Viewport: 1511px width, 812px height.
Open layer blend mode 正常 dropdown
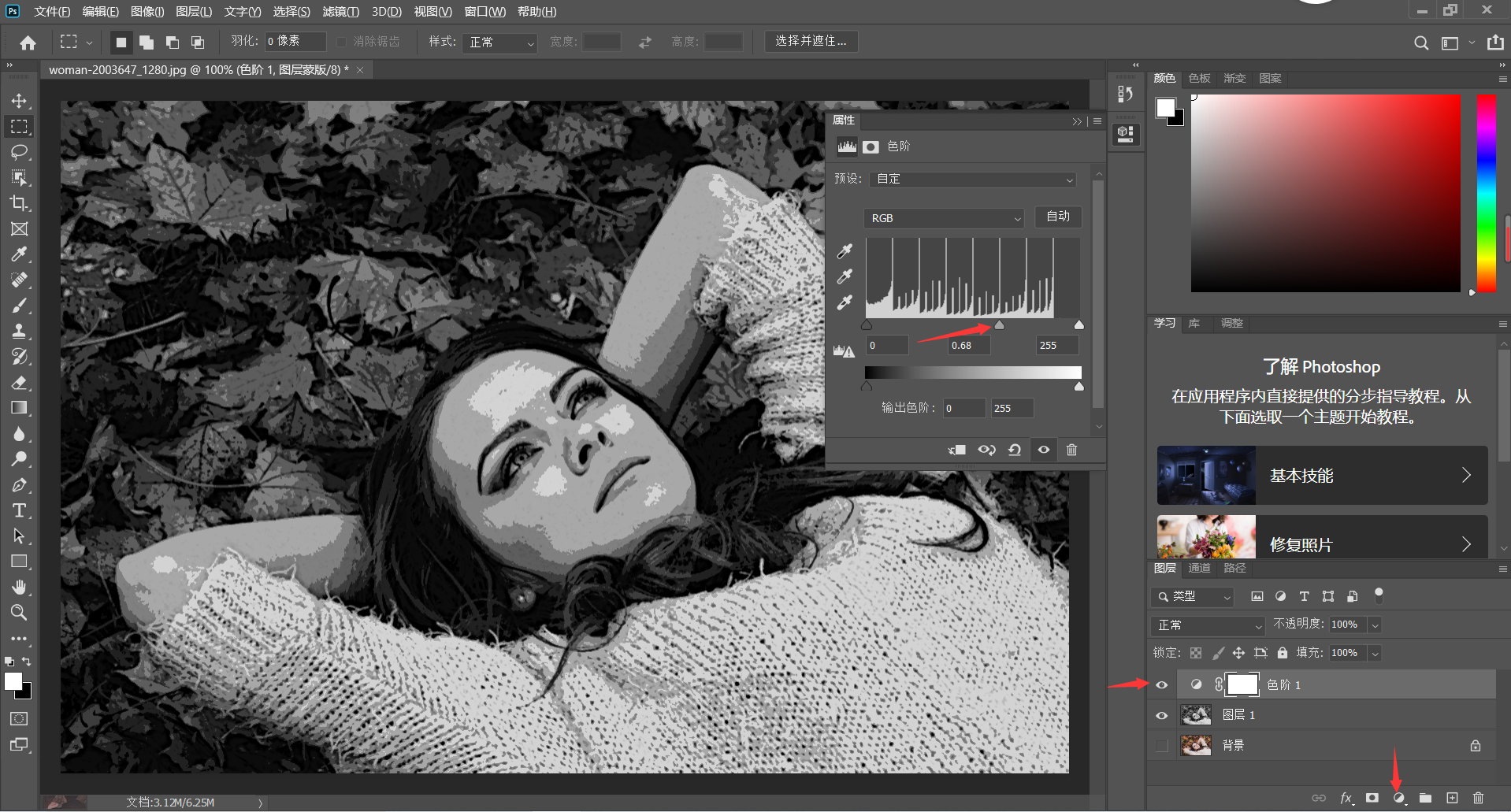[x=1208, y=625]
